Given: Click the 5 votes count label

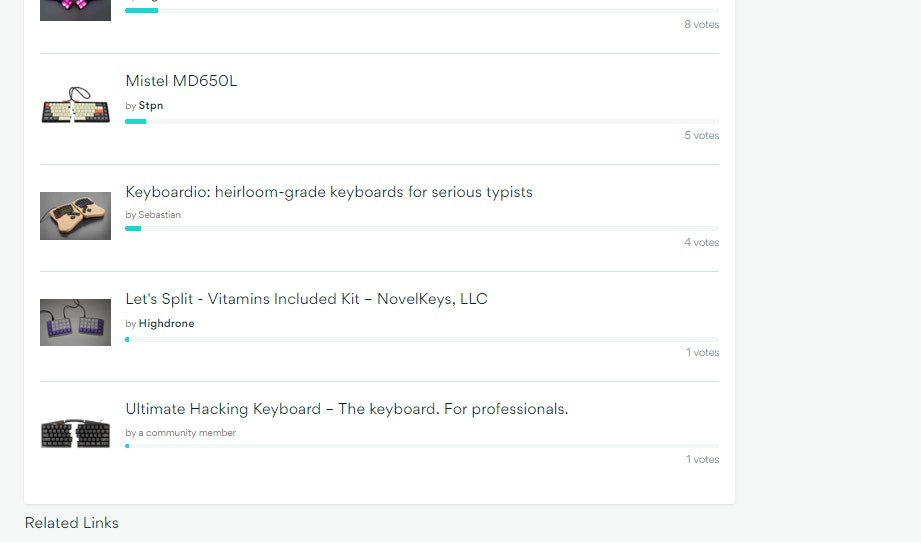Looking at the screenshot, I should (701, 136).
